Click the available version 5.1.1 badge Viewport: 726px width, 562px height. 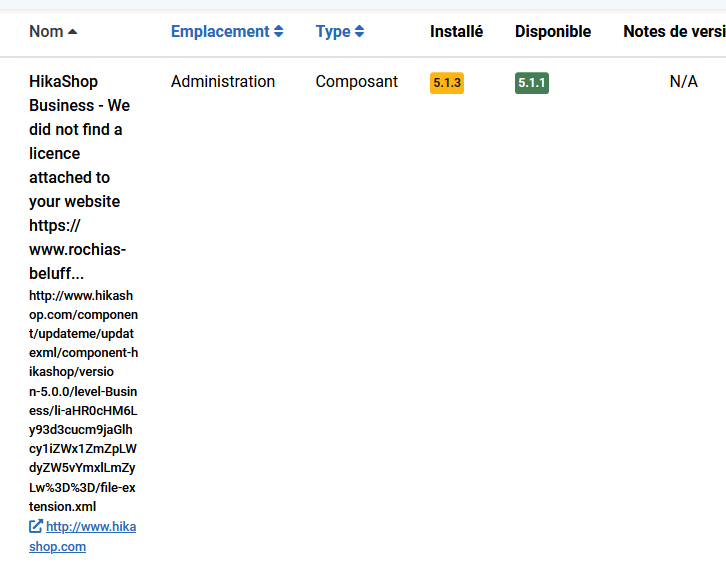tap(532, 83)
